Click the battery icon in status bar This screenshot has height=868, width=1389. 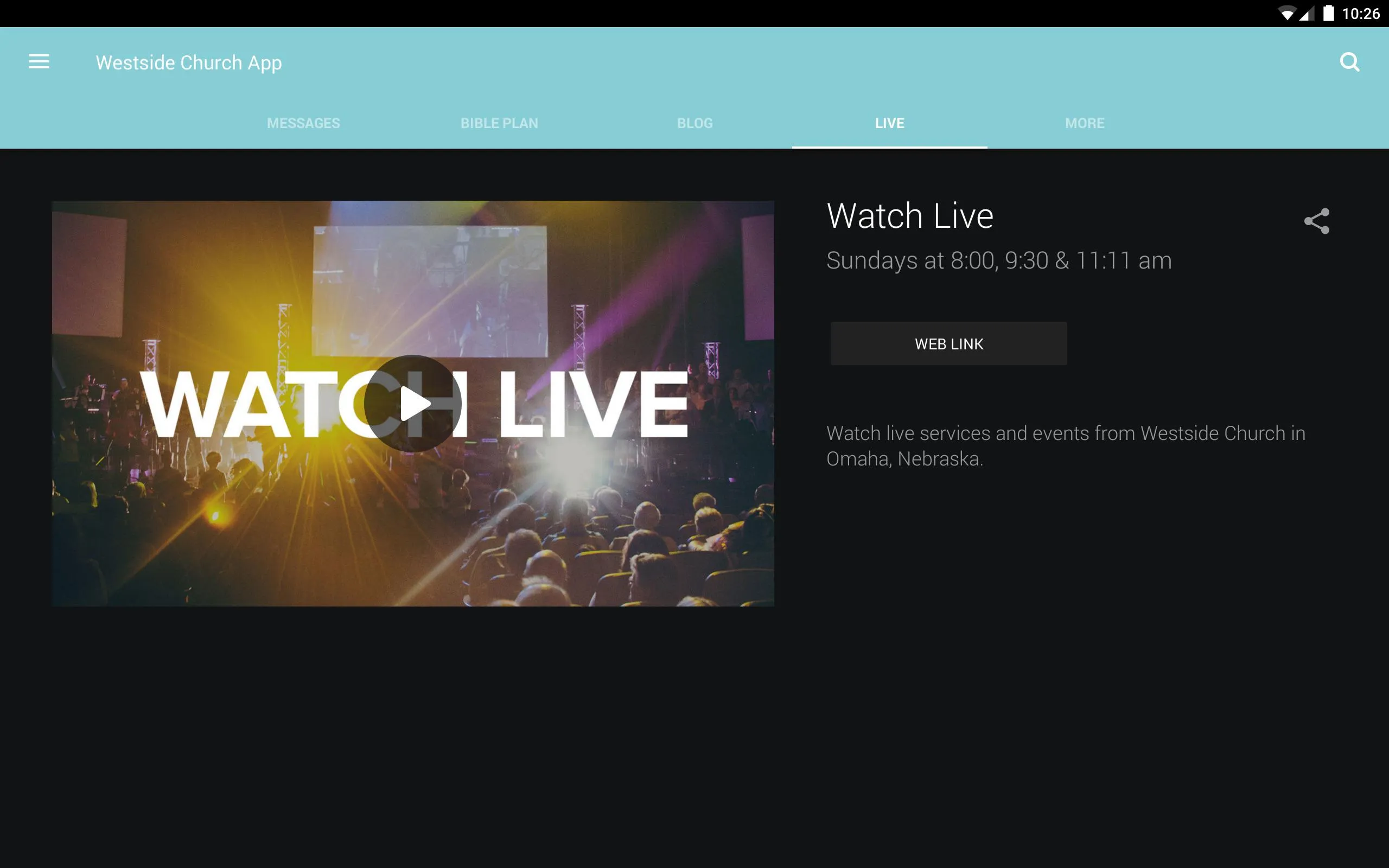pos(1324,13)
